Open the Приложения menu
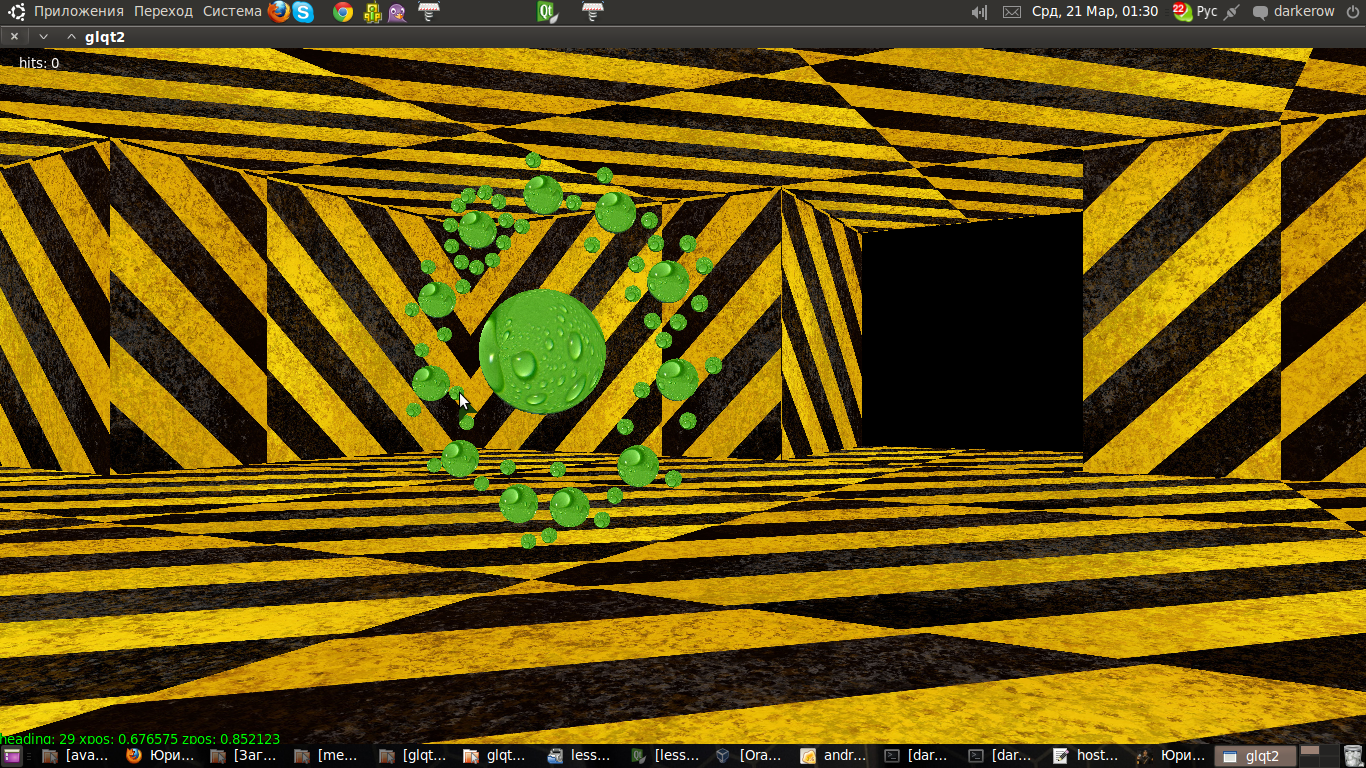 pos(79,12)
